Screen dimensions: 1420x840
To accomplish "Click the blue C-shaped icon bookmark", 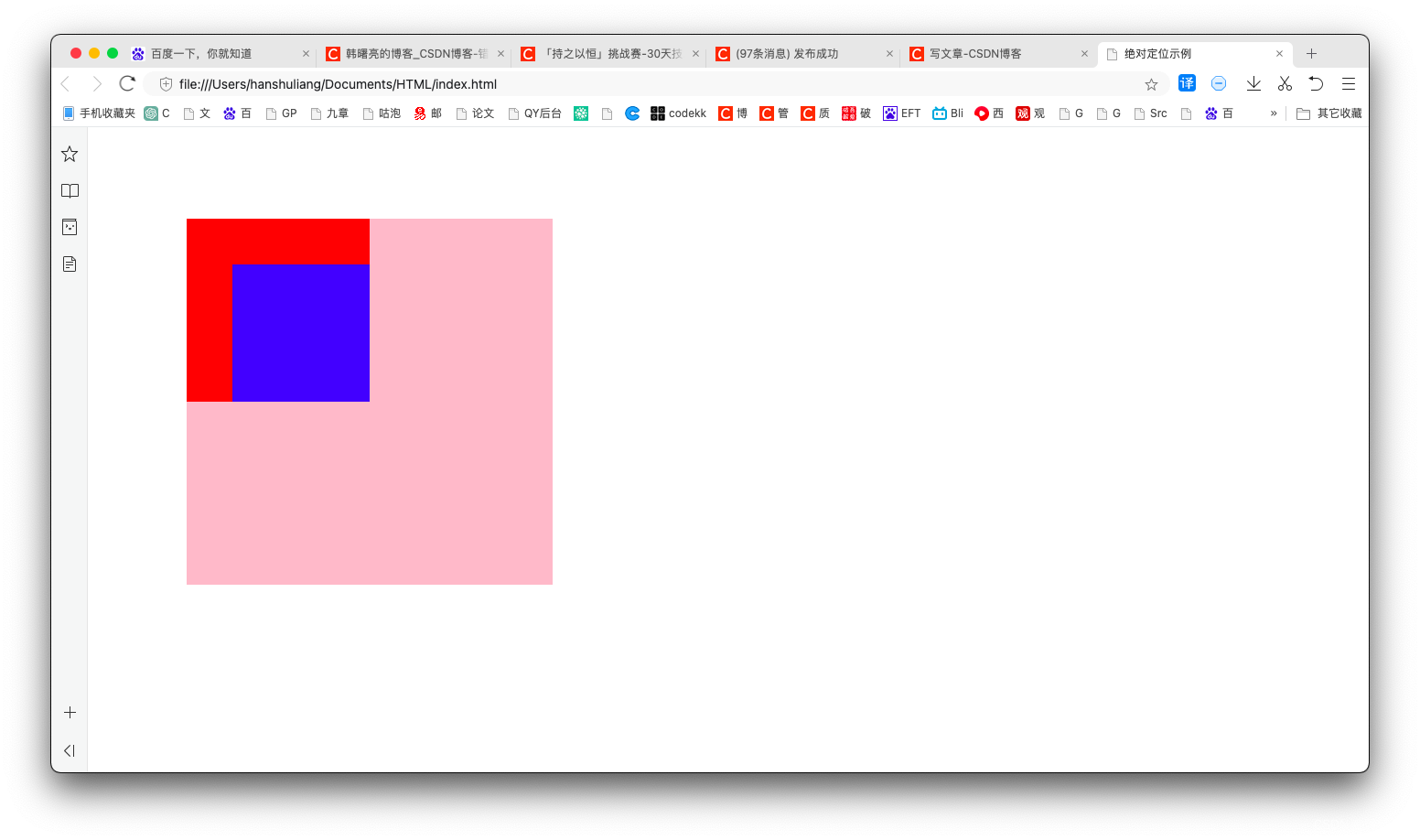I will click(x=632, y=113).
